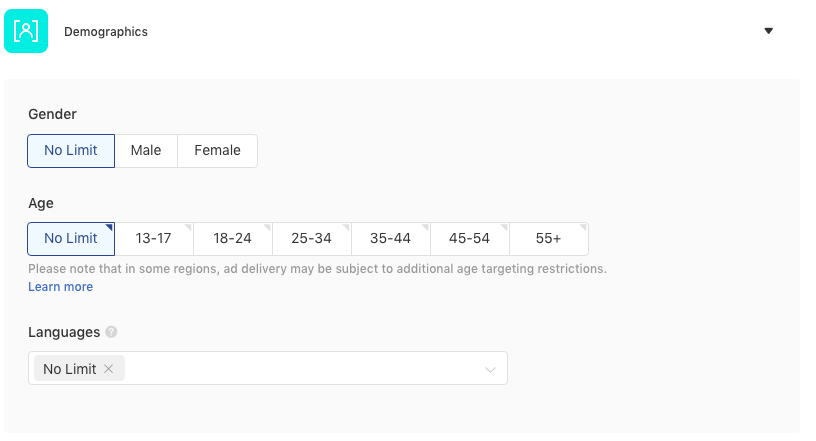
Task: Click the Demographics section title
Action: (x=106, y=32)
